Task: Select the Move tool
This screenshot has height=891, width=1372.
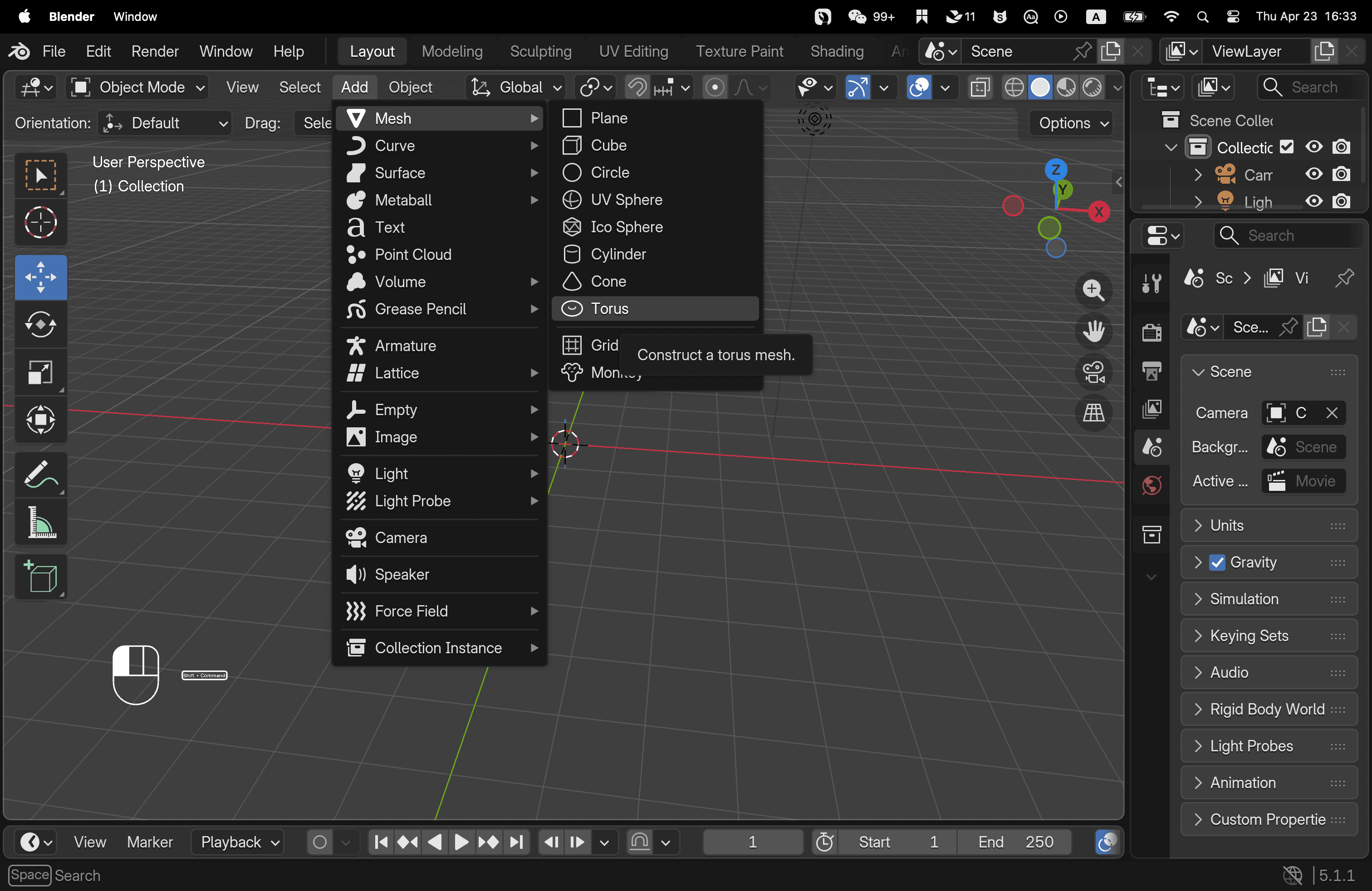Action: point(40,277)
